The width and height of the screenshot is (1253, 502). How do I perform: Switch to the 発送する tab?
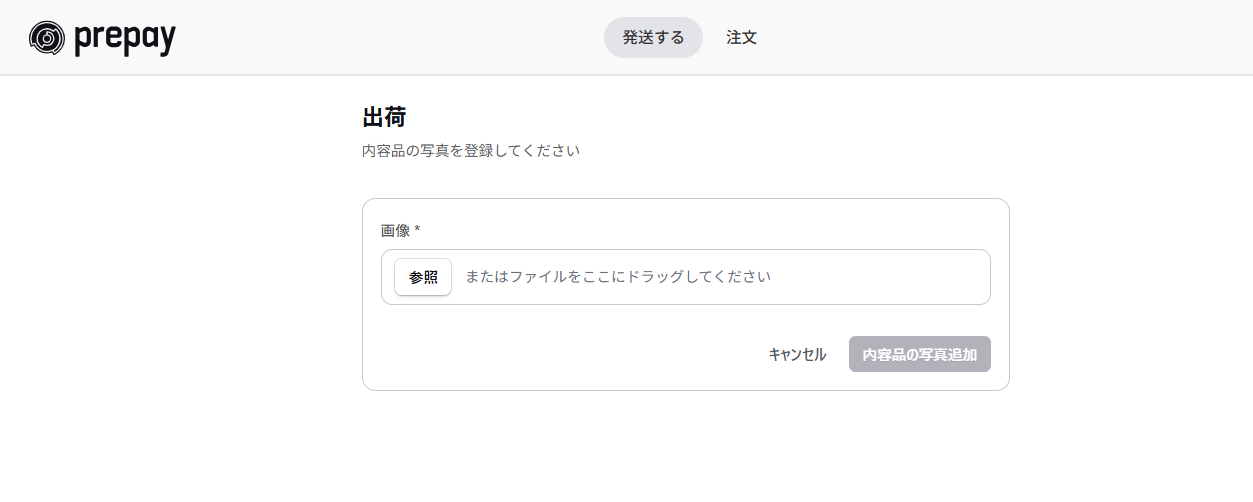[x=653, y=38]
